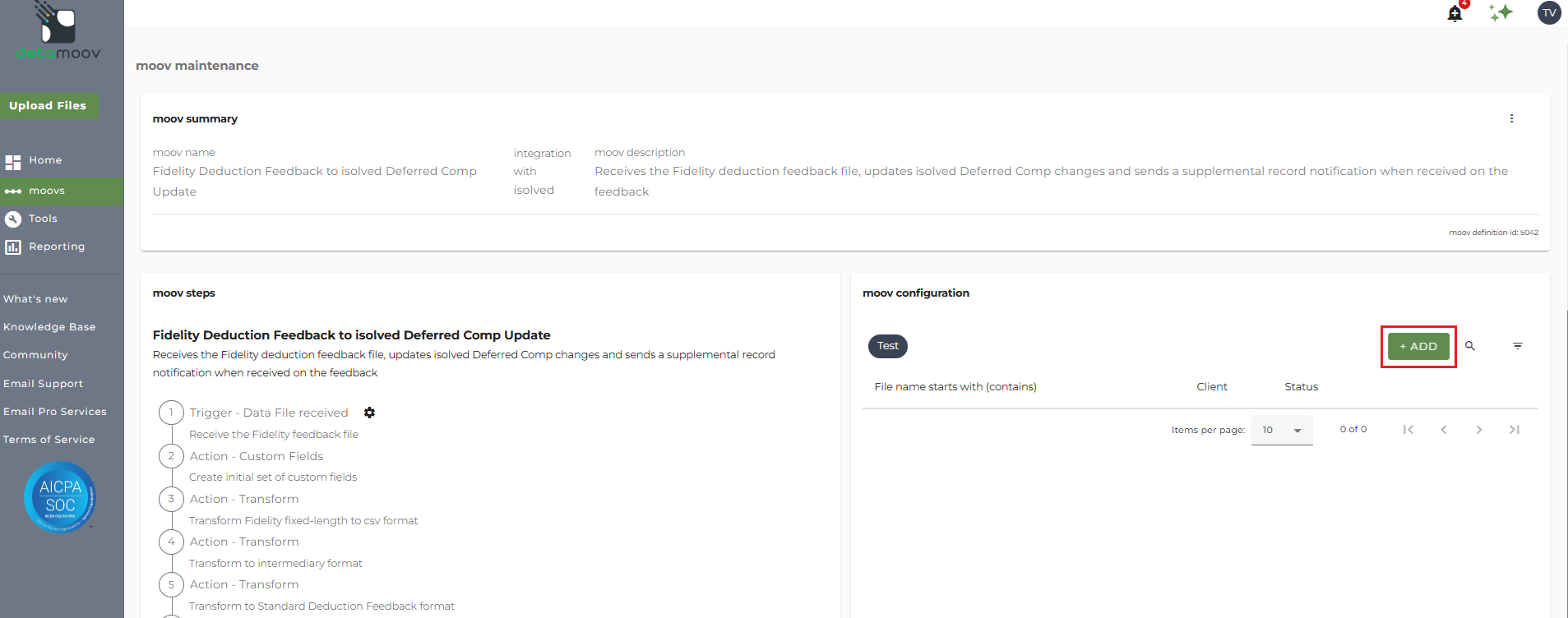Click Receive the Fidelity feedback file text
The height and width of the screenshot is (618, 1568).
tap(274, 434)
